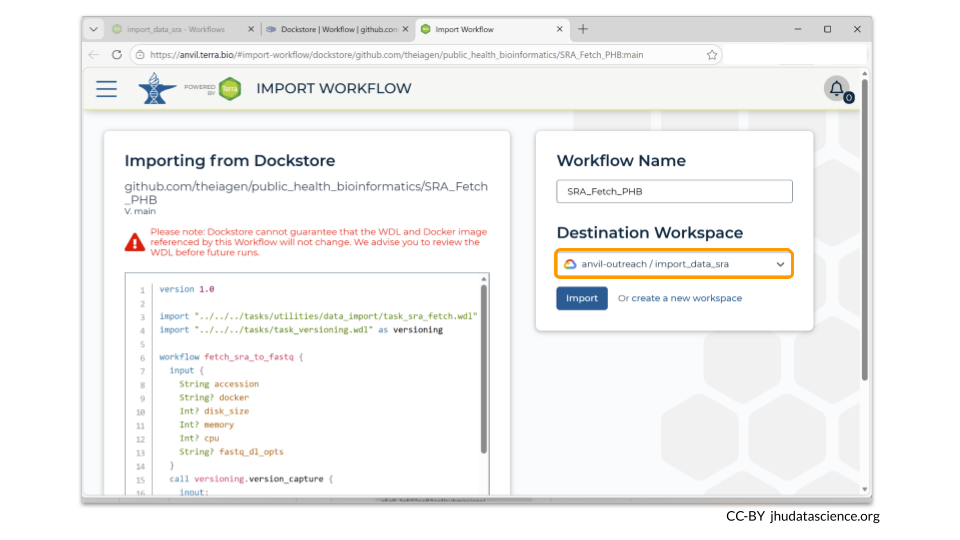The width and height of the screenshot is (960, 540).
Task: Bookmark this page with the star icon
Action: pos(711,54)
